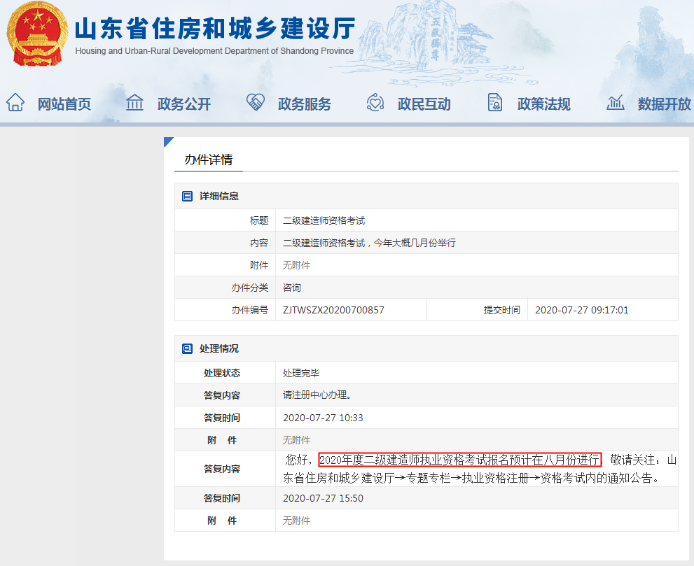The height and width of the screenshot is (566, 694).
Task: Click the 山东省住房和城乡建设厅 site title
Action: point(214,30)
